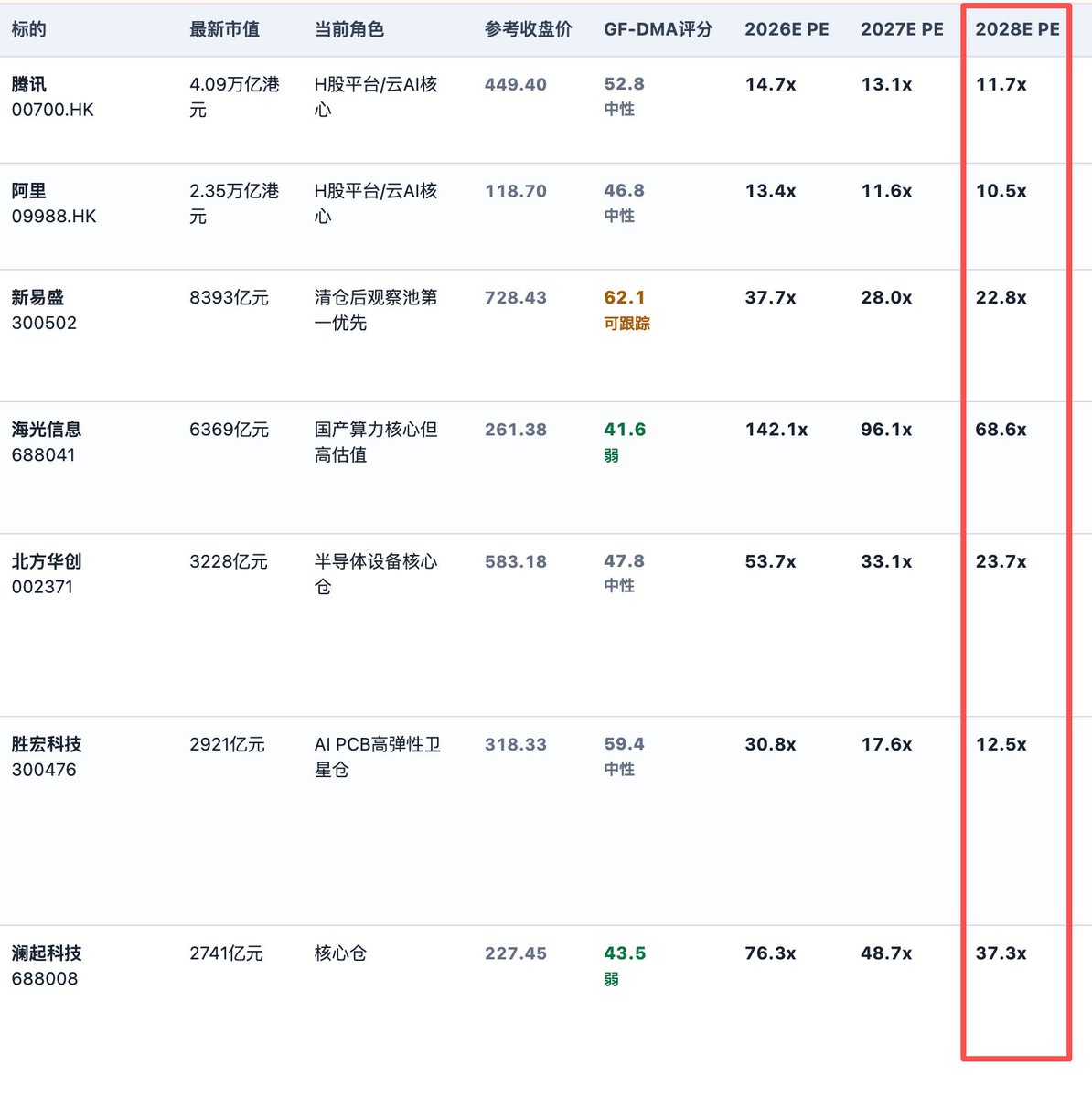Click closing price 728.43
The image size is (1092, 1097).
tap(516, 297)
